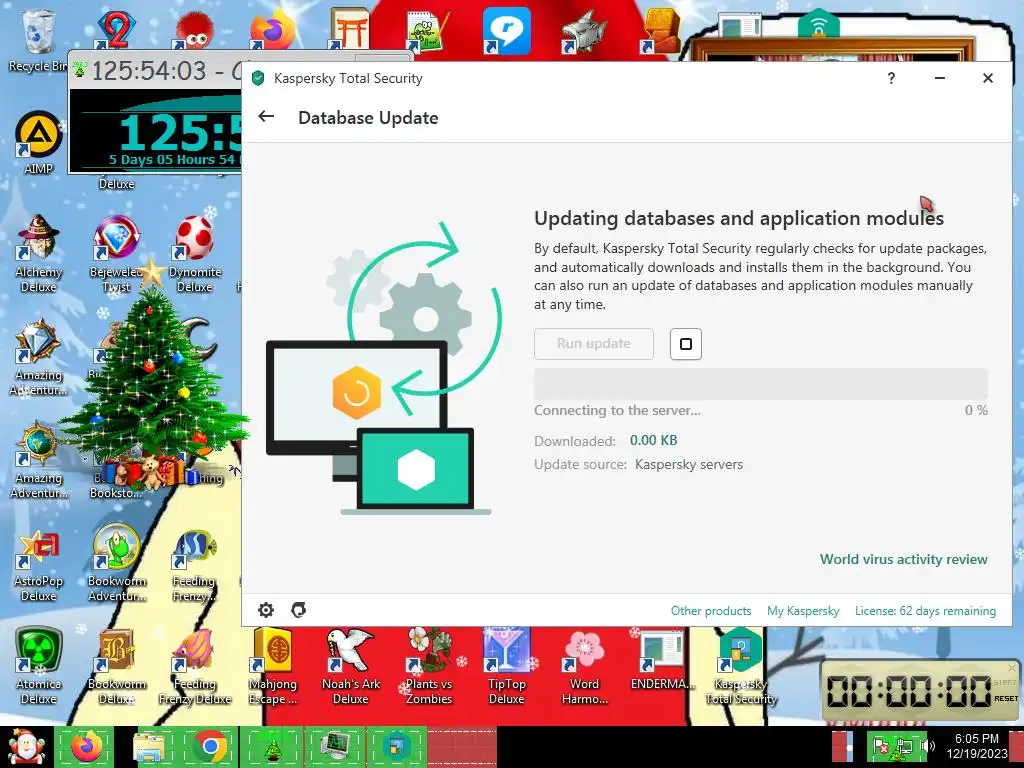This screenshot has width=1024, height=768.
Task: Click the Kaspersky servers update source text
Action: tap(689, 464)
